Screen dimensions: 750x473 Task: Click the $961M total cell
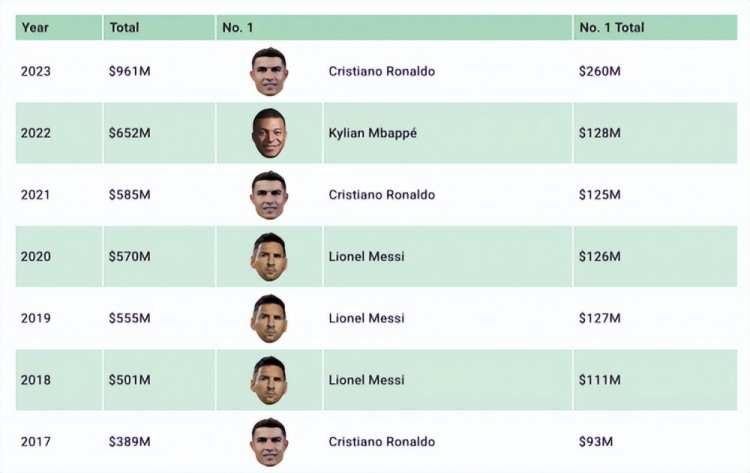tap(129, 72)
